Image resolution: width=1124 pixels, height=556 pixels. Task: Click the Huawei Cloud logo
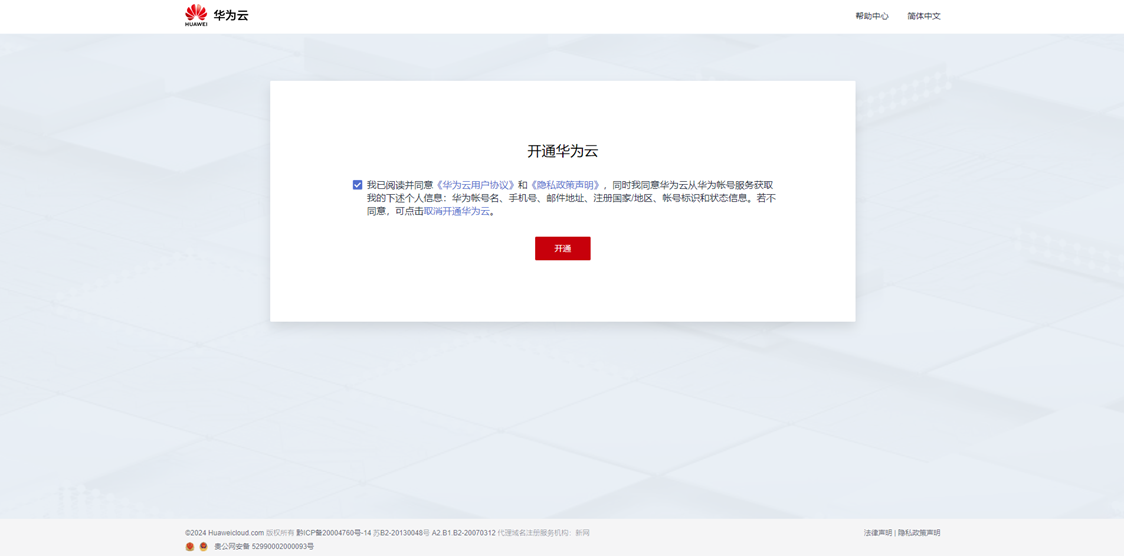(216, 15)
